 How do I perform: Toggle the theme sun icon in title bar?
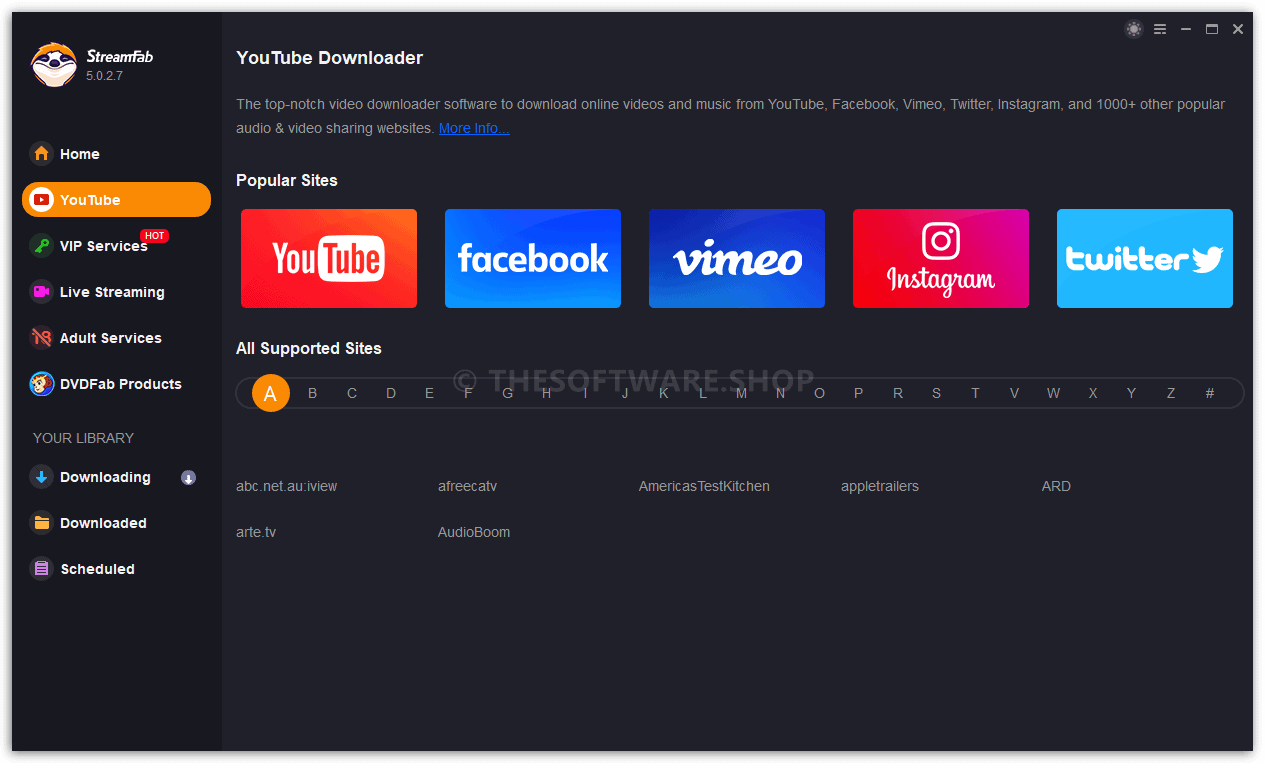pyautogui.click(x=1133, y=29)
